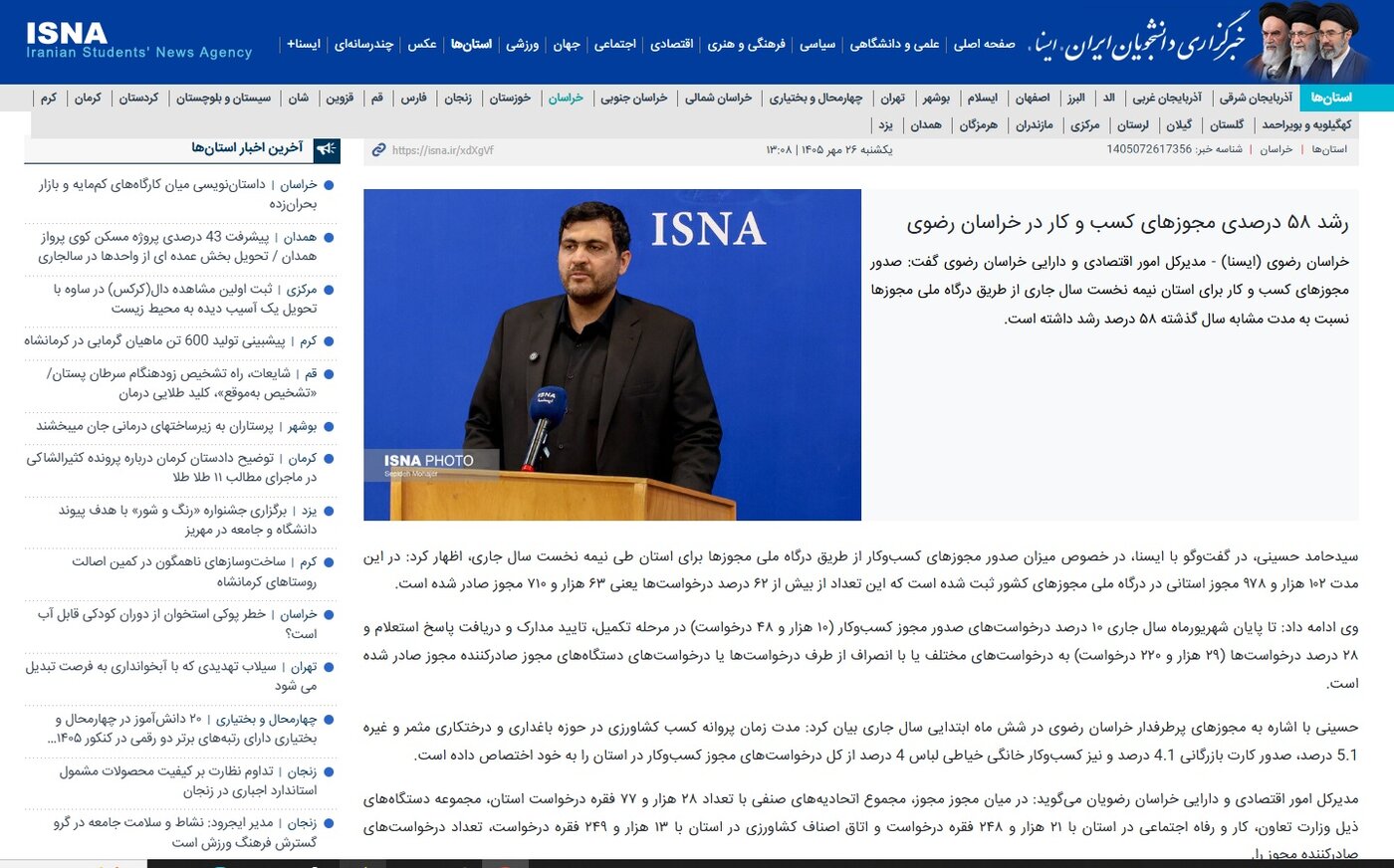This screenshot has height=868, width=1394.
Task: Open the صفحه اصلی main menu item
Action: (984, 44)
